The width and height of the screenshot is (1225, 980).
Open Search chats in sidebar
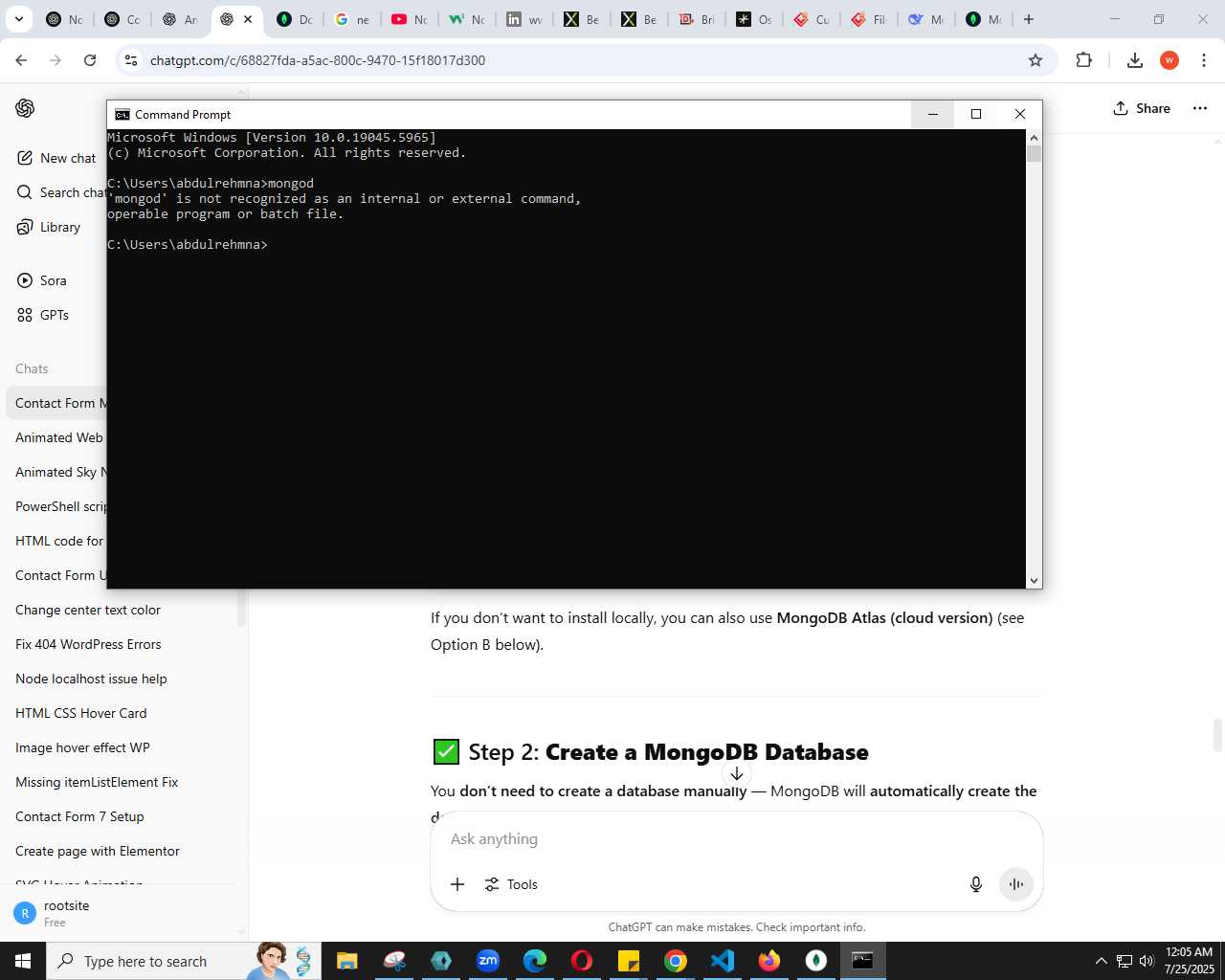[61, 192]
